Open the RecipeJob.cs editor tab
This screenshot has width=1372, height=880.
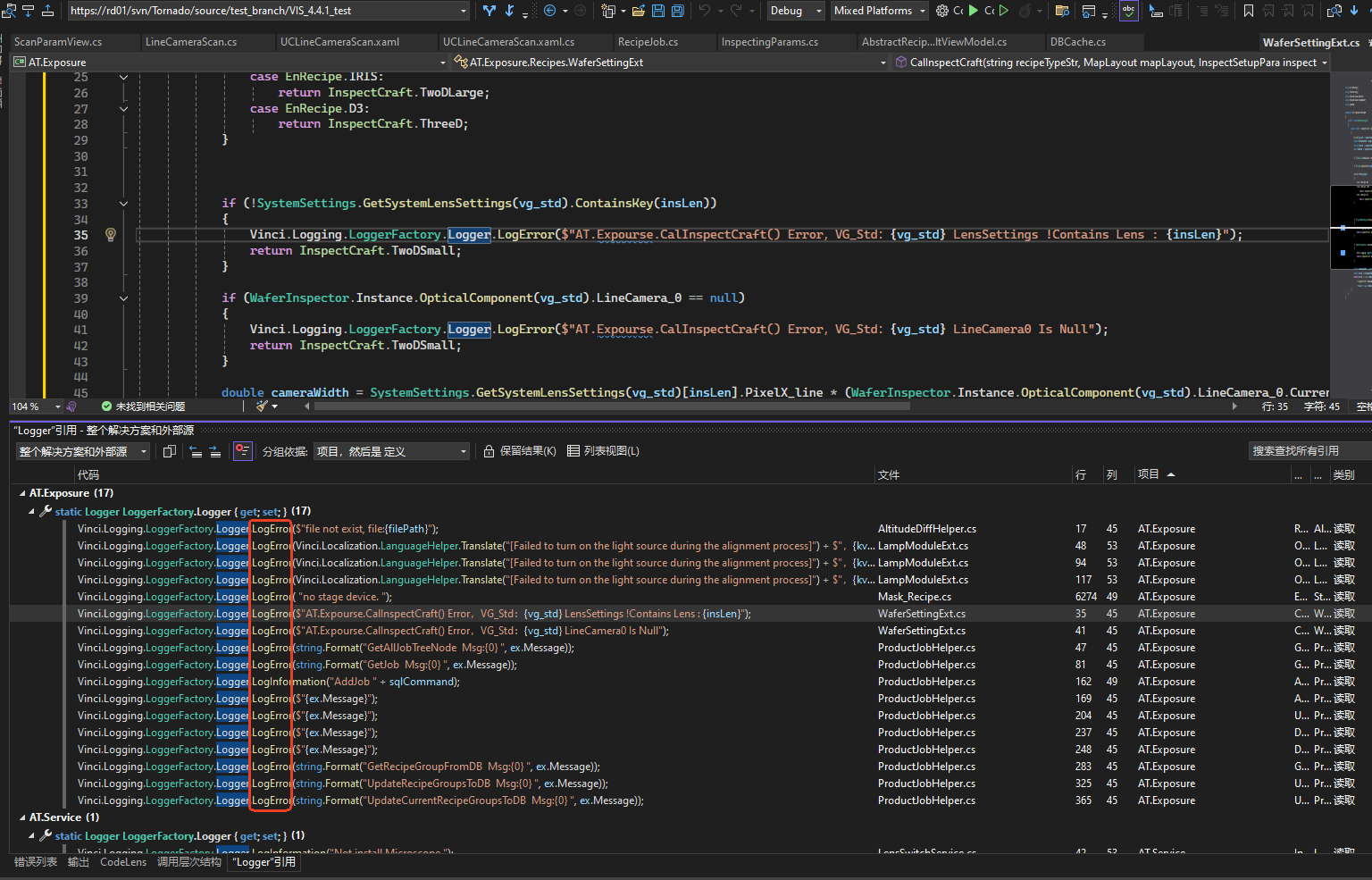[648, 42]
